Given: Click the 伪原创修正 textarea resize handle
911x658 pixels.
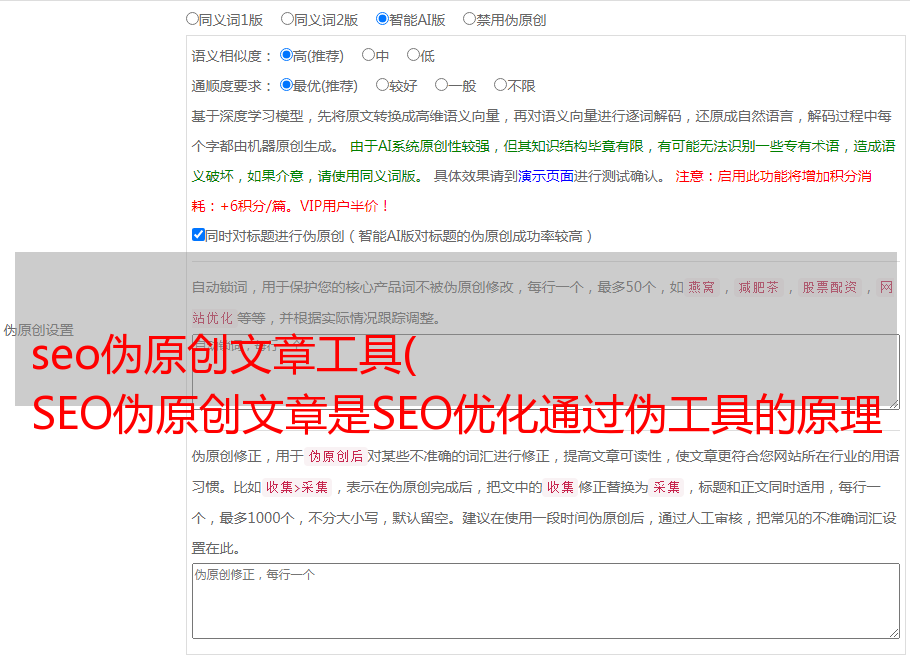Looking at the screenshot, I should [x=894, y=634].
